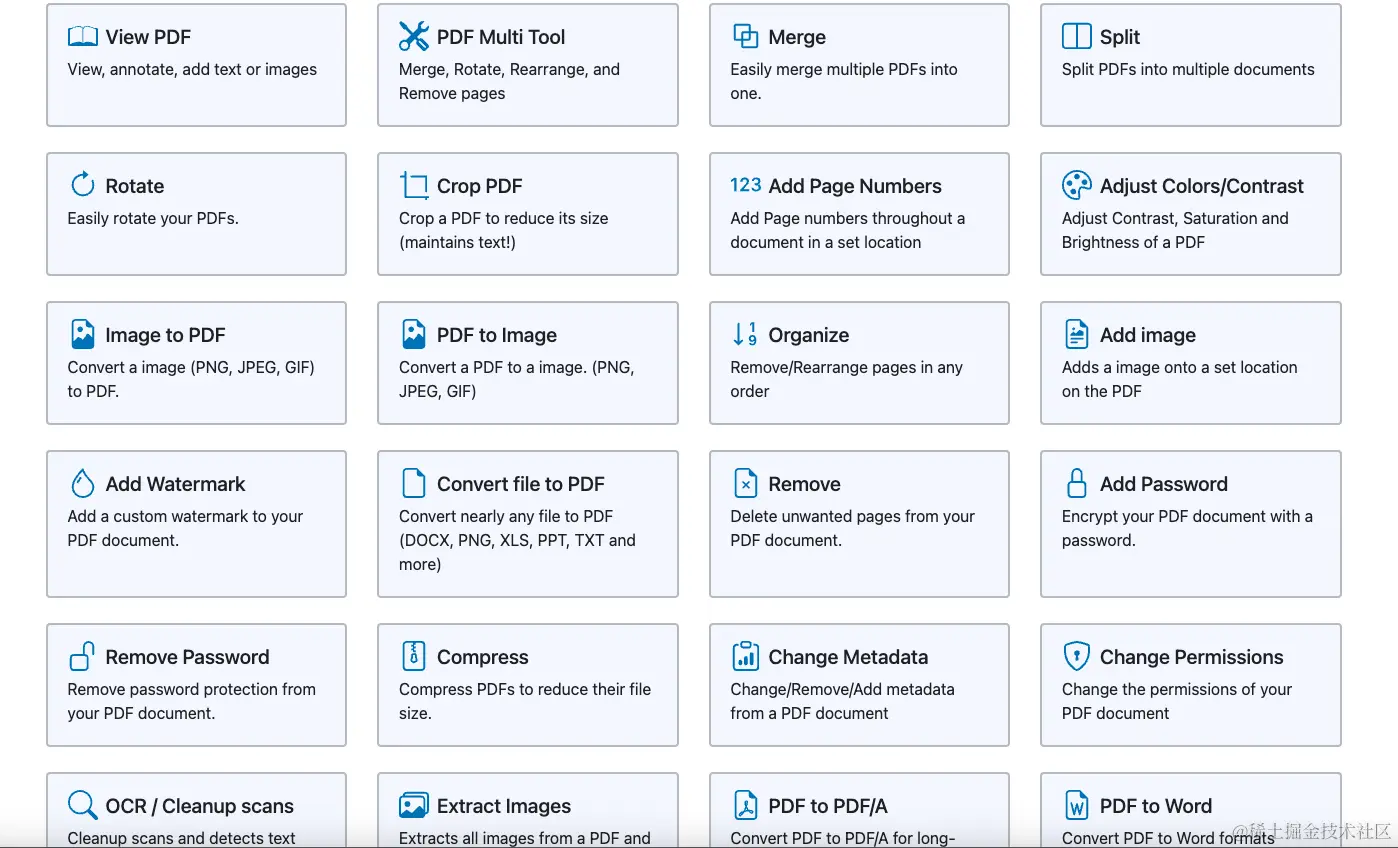Click 'Add Page numbers throughout a document' description

pyautogui.click(x=848, y=230)
